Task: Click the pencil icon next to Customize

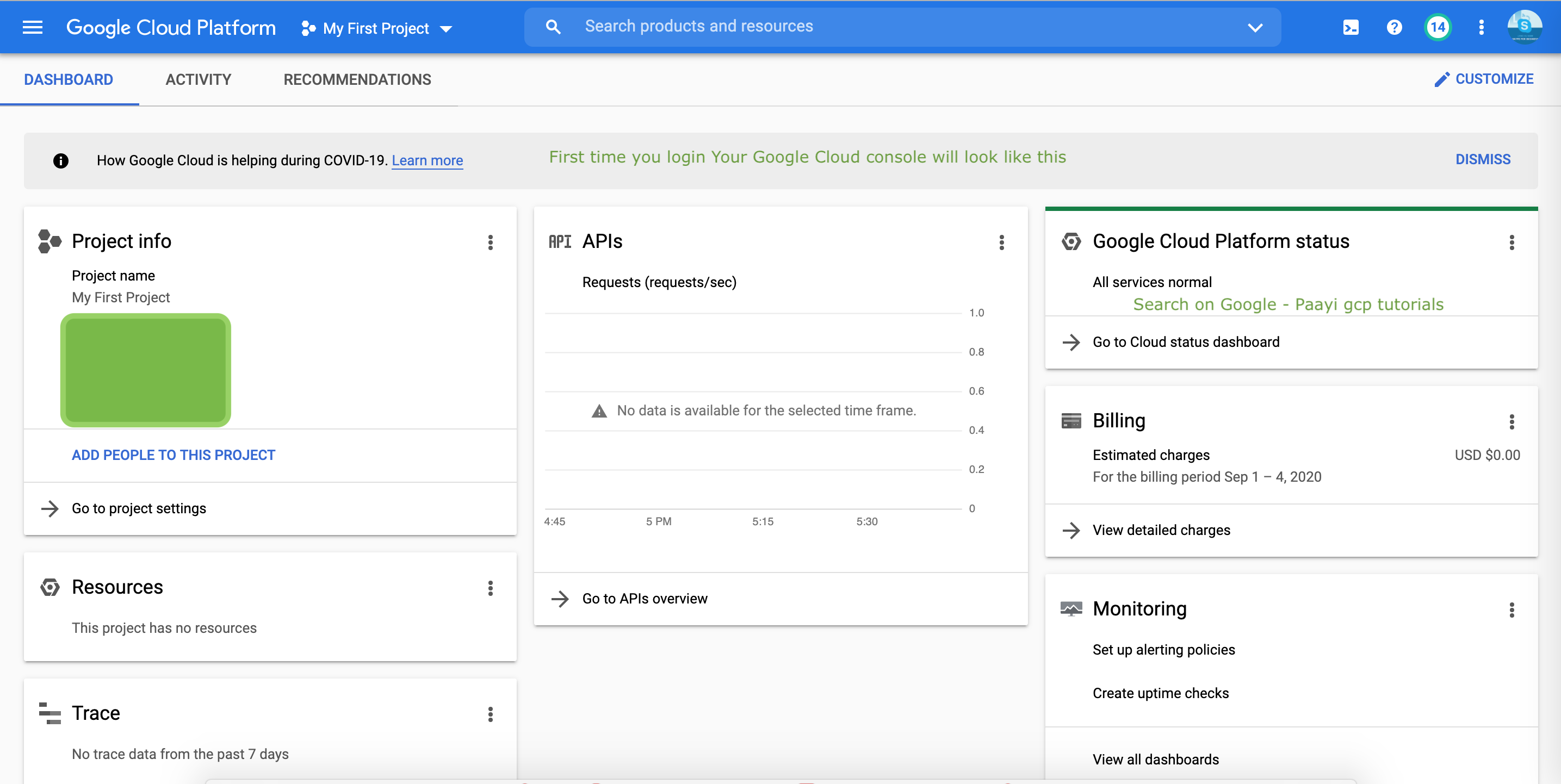Action: [1442, 79]
